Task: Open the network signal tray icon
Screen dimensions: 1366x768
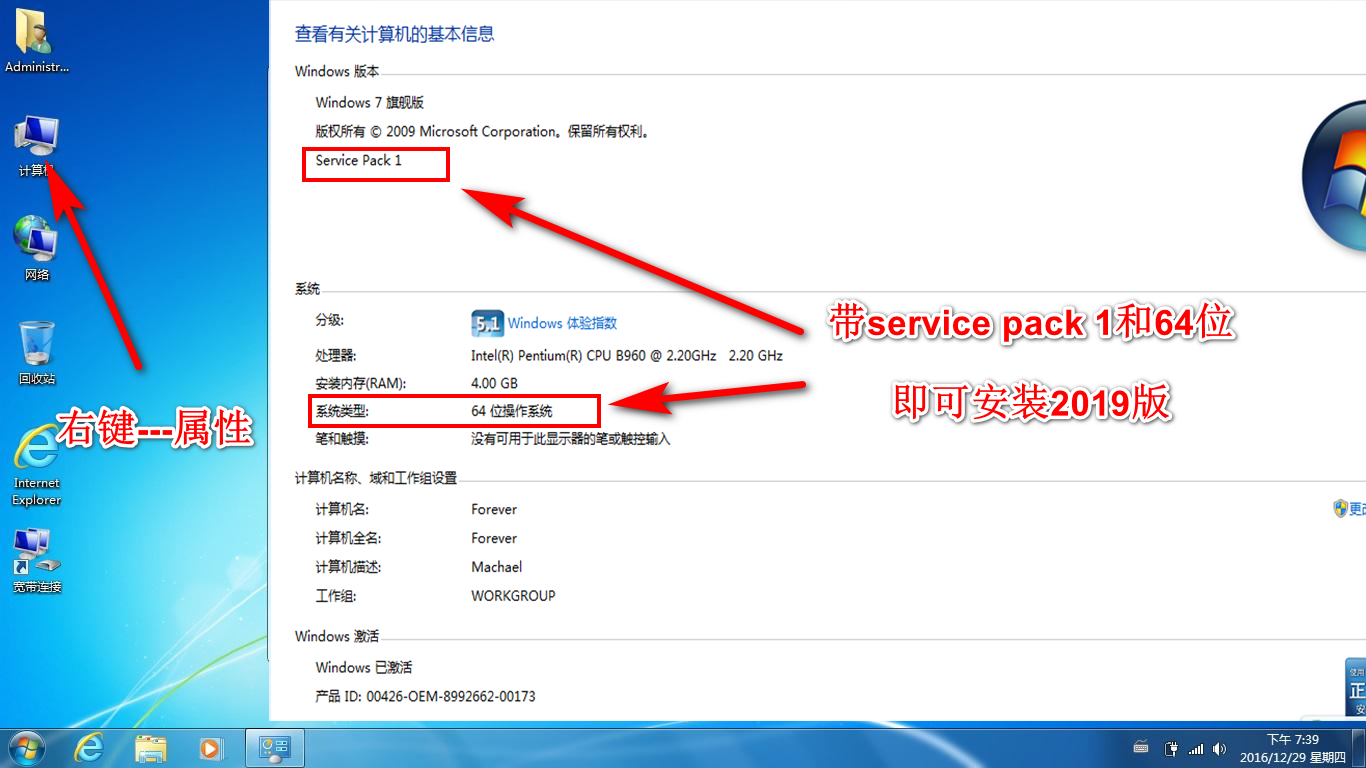Action: [x=1196, y=748]
